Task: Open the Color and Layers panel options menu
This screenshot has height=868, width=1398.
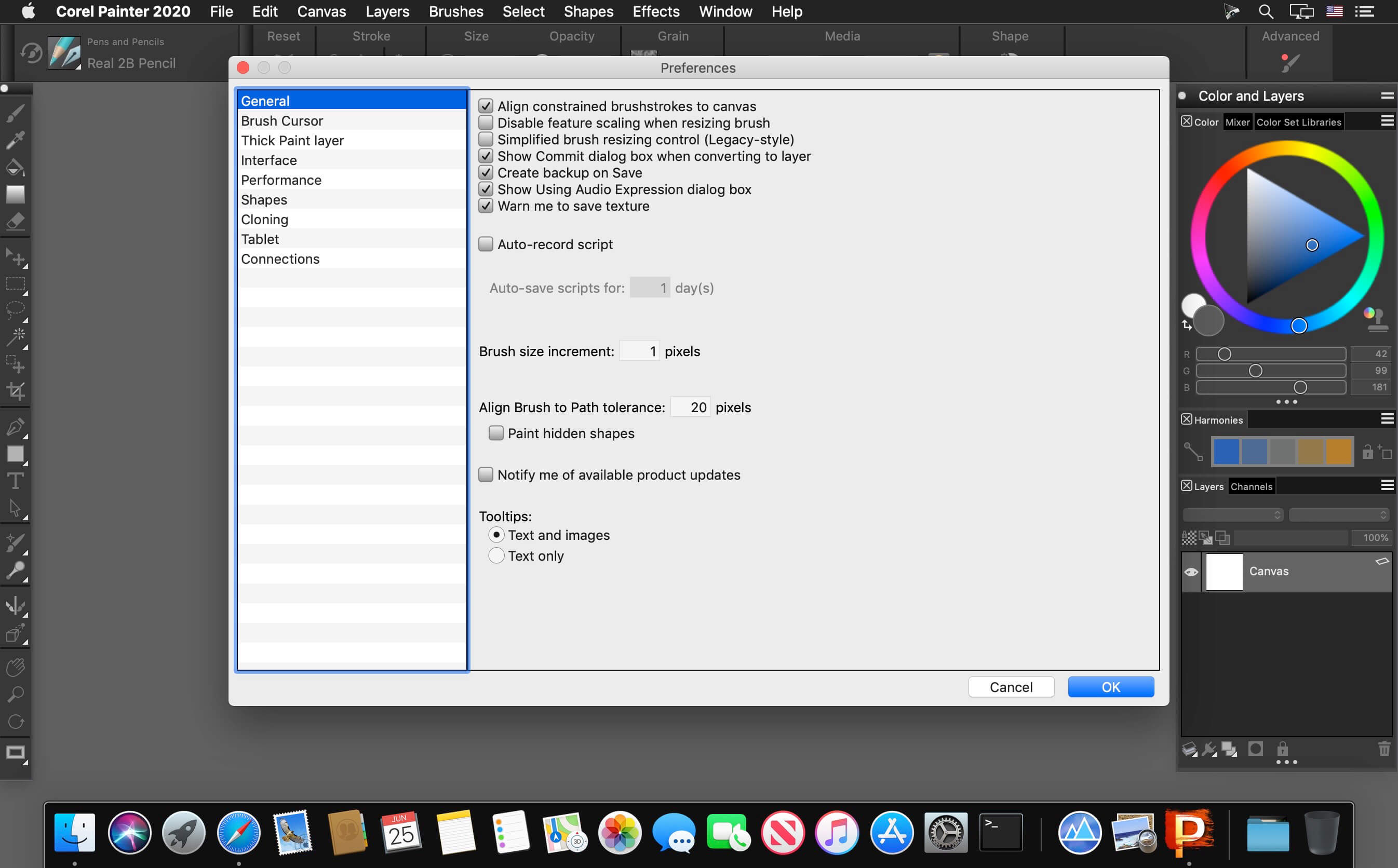Action: [x=1387, y=96]
